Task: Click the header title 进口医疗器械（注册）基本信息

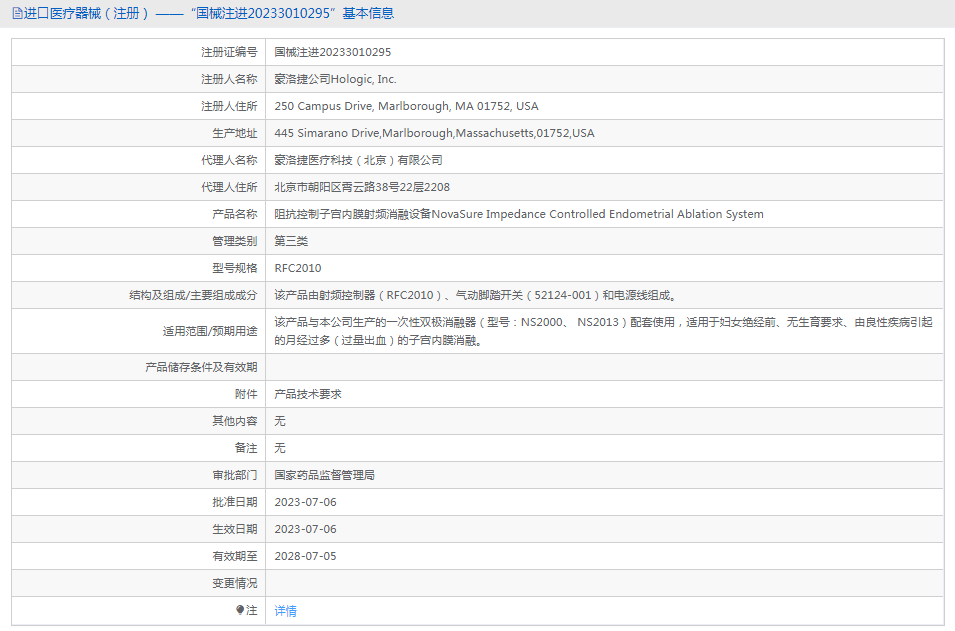Action: point(209,13)
